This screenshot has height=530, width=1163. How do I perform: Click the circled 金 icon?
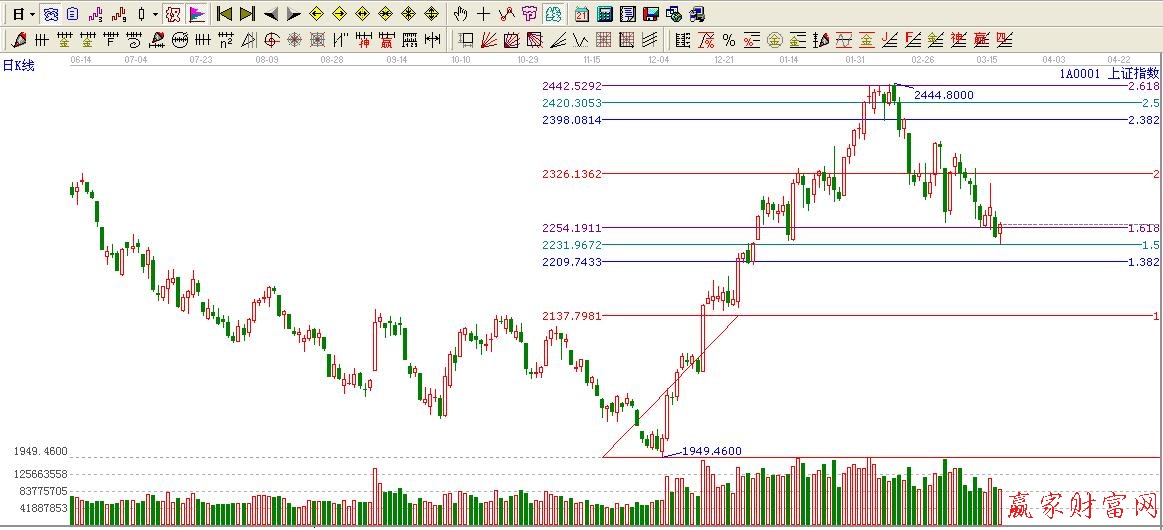[x=774, y=39]
